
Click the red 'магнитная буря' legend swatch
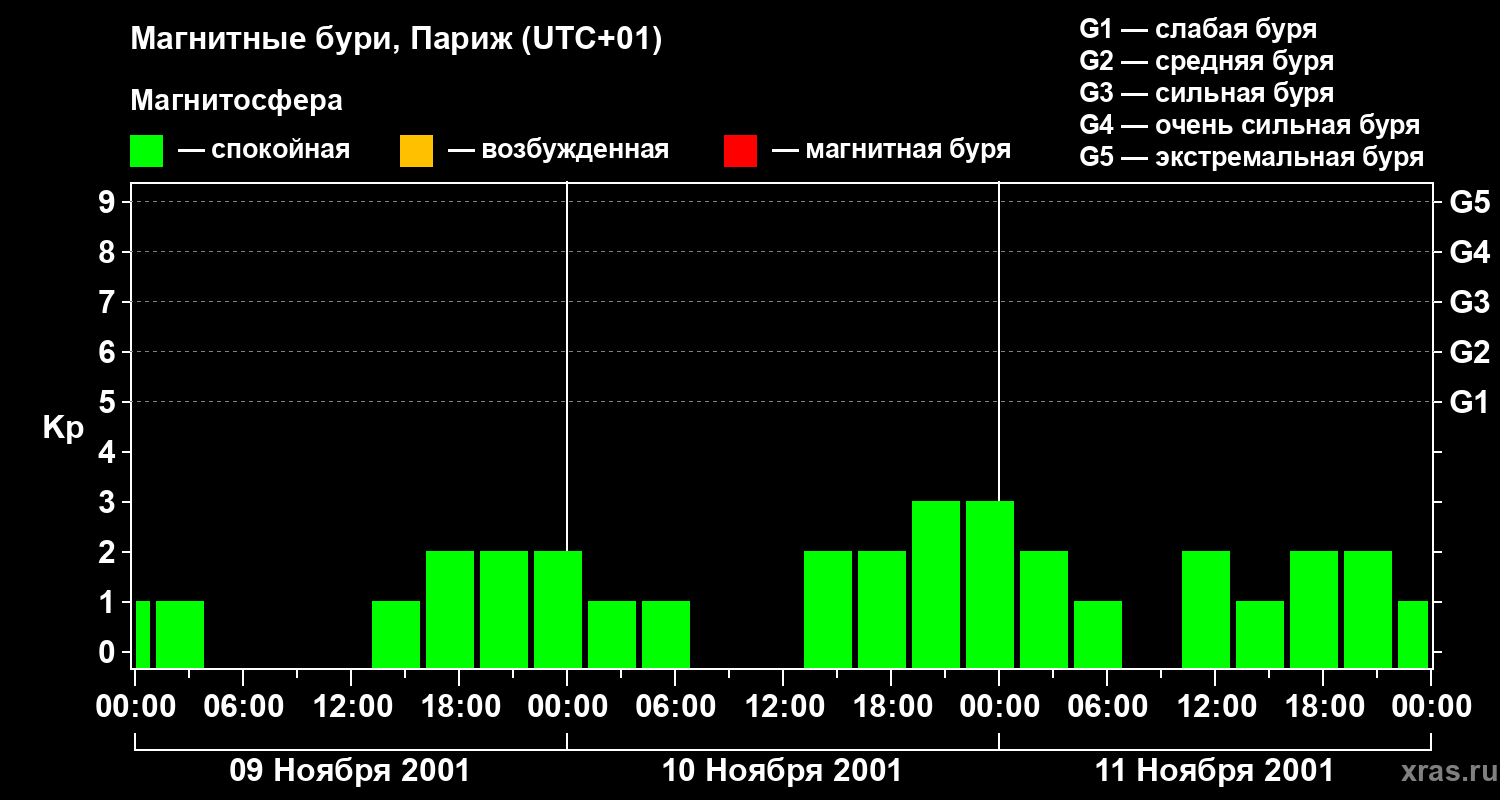click(x=740, y=151)
